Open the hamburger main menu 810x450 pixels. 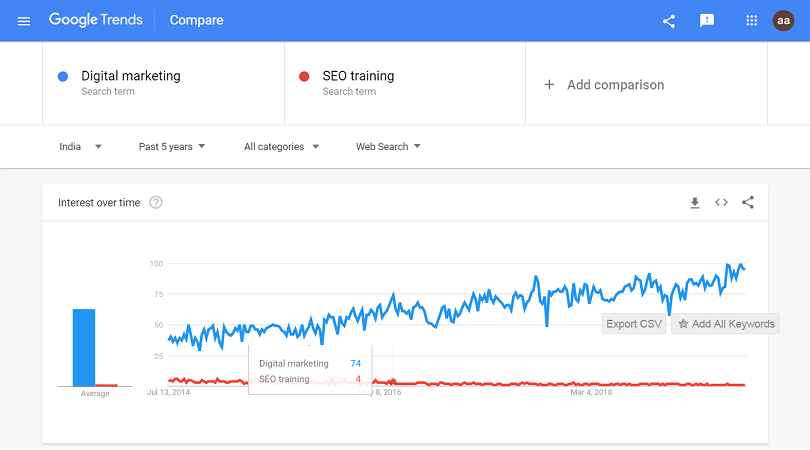tap(24, 21)
